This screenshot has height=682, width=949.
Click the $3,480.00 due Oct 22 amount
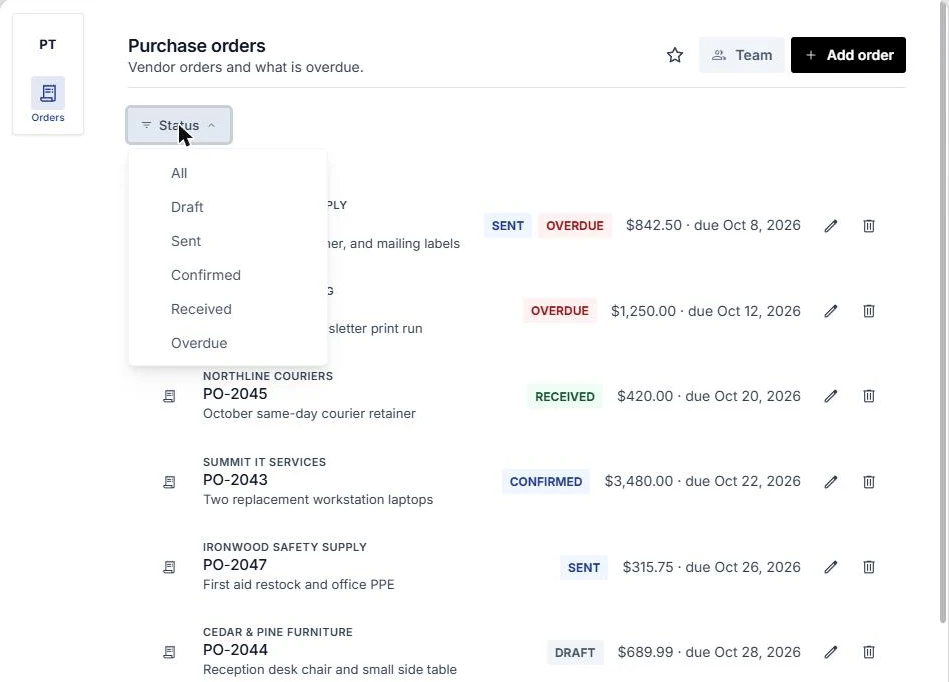(x=703, y=481)
